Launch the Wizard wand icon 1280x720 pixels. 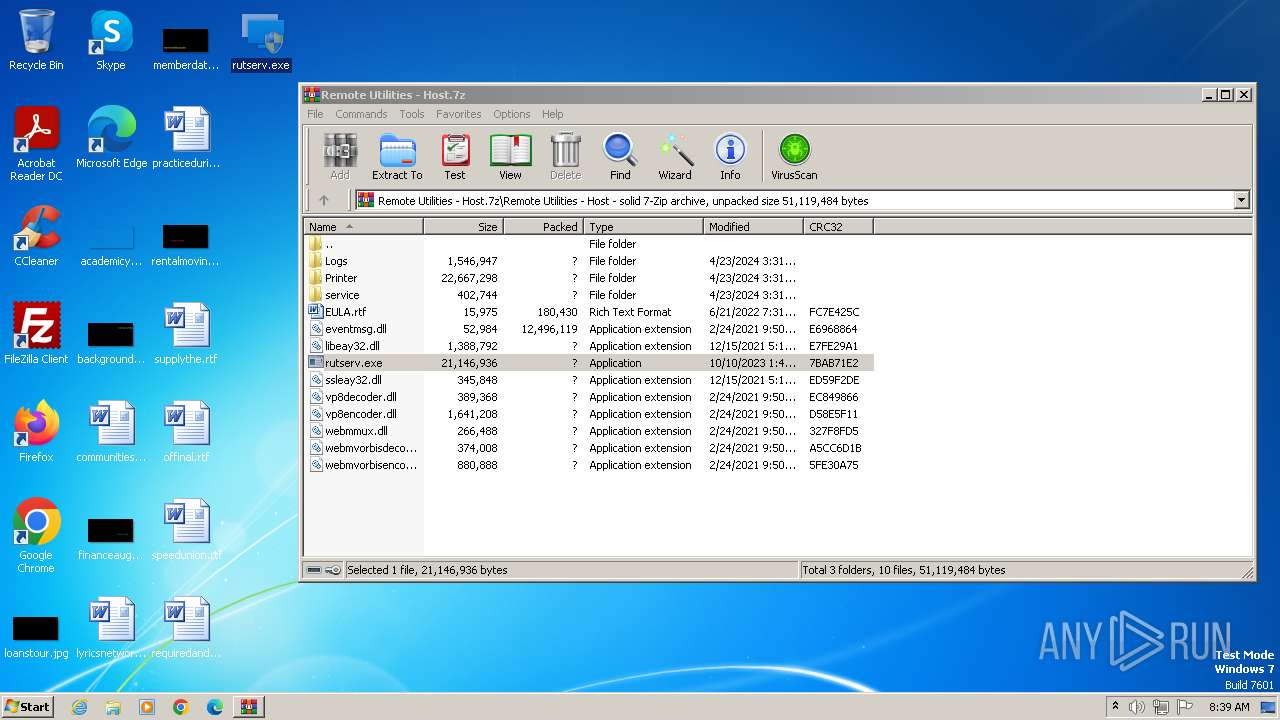[675, 157]
